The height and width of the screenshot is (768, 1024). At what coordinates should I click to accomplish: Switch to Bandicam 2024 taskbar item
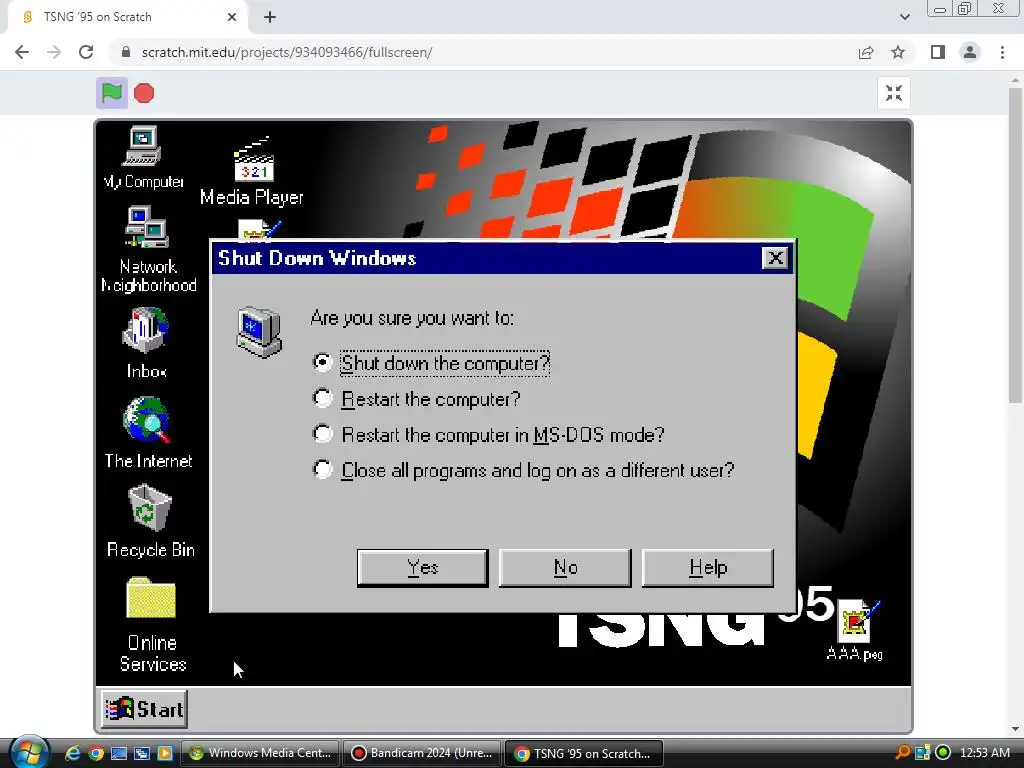[422, 753]
